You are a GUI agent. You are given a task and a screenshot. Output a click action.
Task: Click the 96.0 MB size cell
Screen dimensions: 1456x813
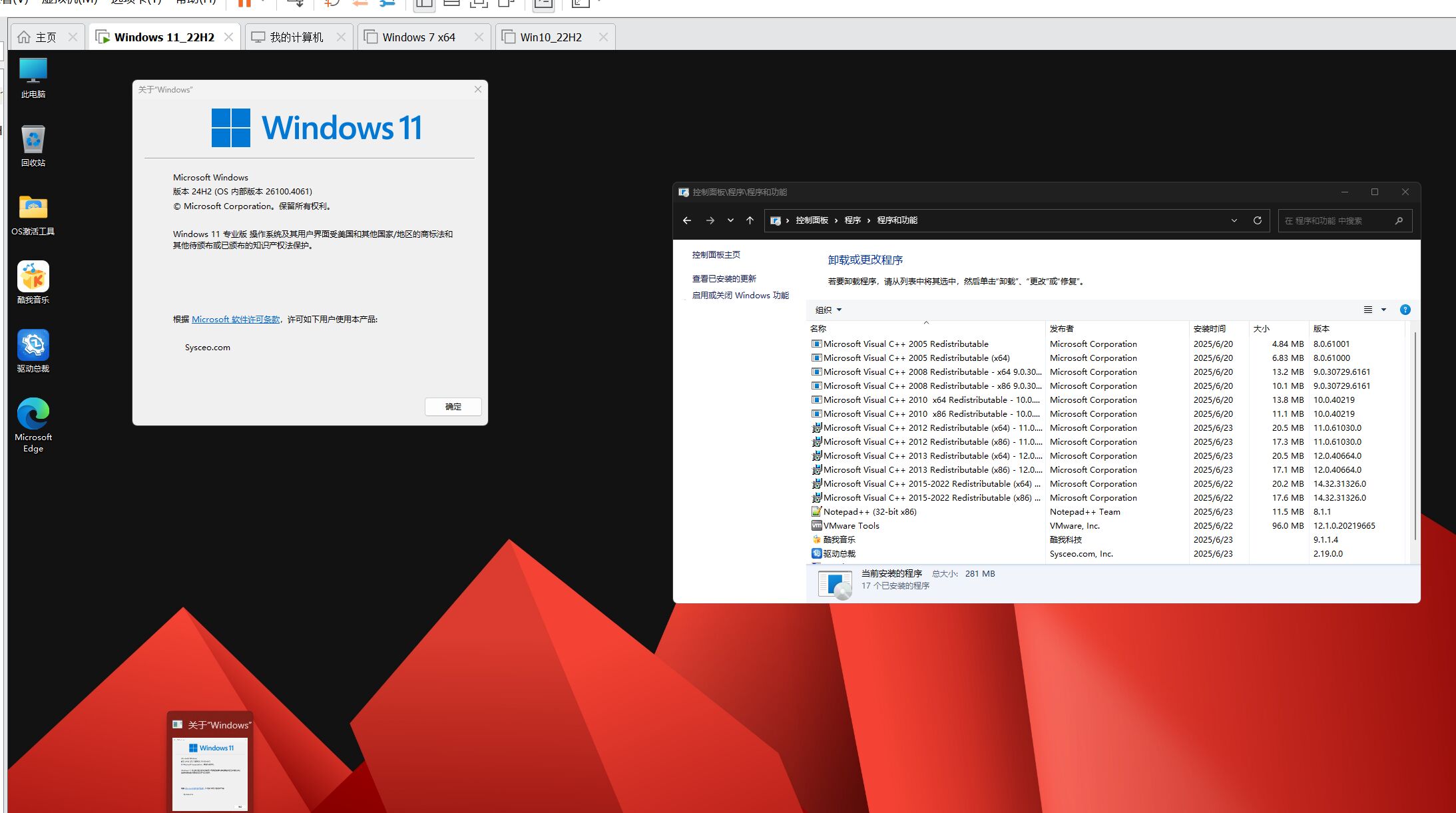click(1288, 525)
